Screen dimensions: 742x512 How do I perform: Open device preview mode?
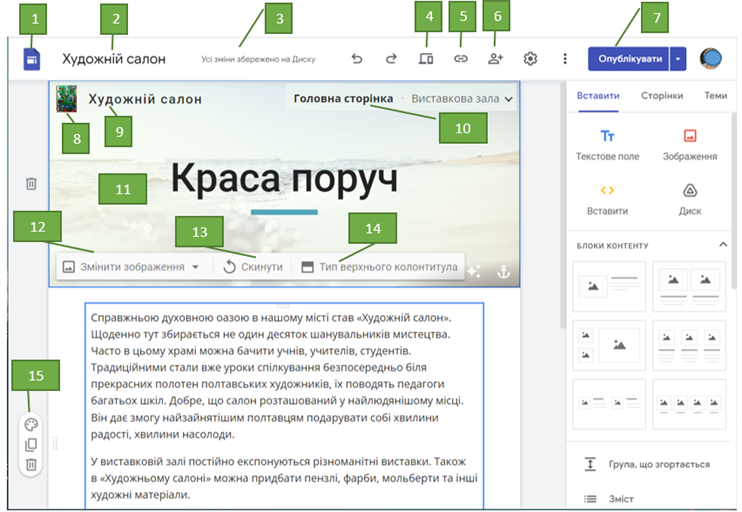click(426, 59)
